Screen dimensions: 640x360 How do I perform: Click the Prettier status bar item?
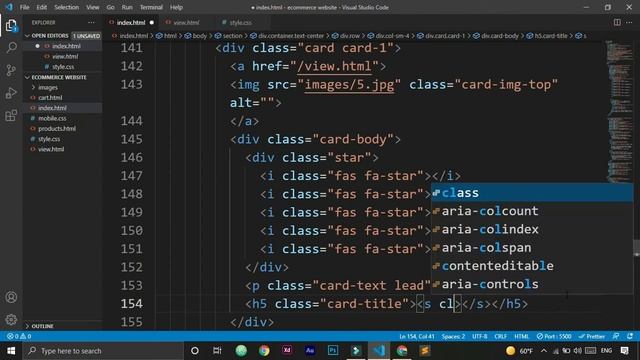591,336
